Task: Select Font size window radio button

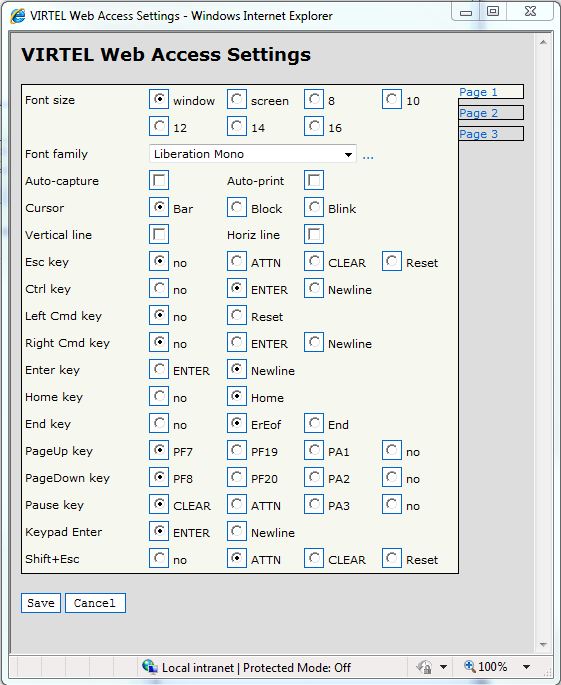Action: (159, 100)
